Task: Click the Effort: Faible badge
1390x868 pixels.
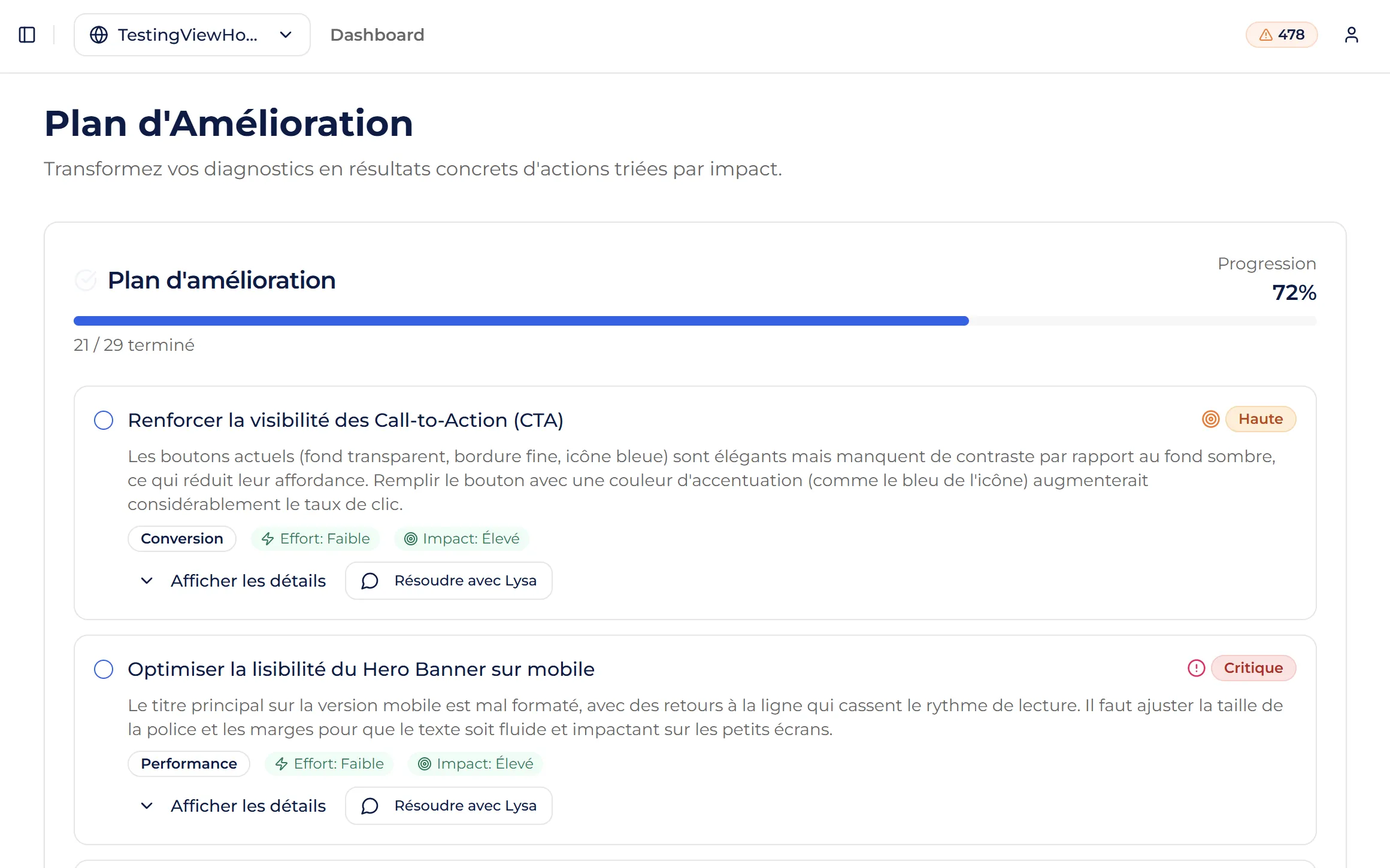Action: 316,538
